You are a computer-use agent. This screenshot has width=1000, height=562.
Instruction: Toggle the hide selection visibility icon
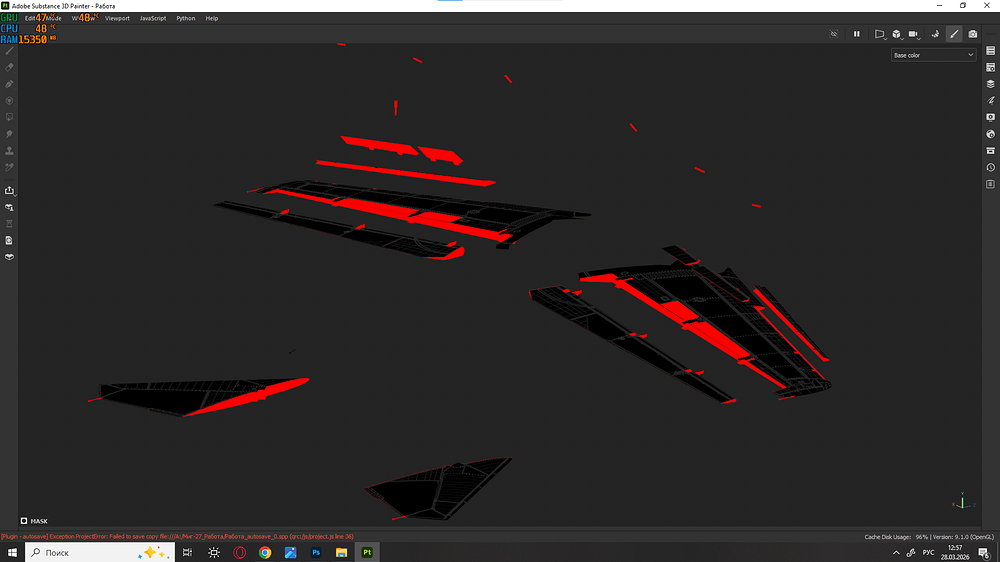pyautogui.click(x=834, y=34)
